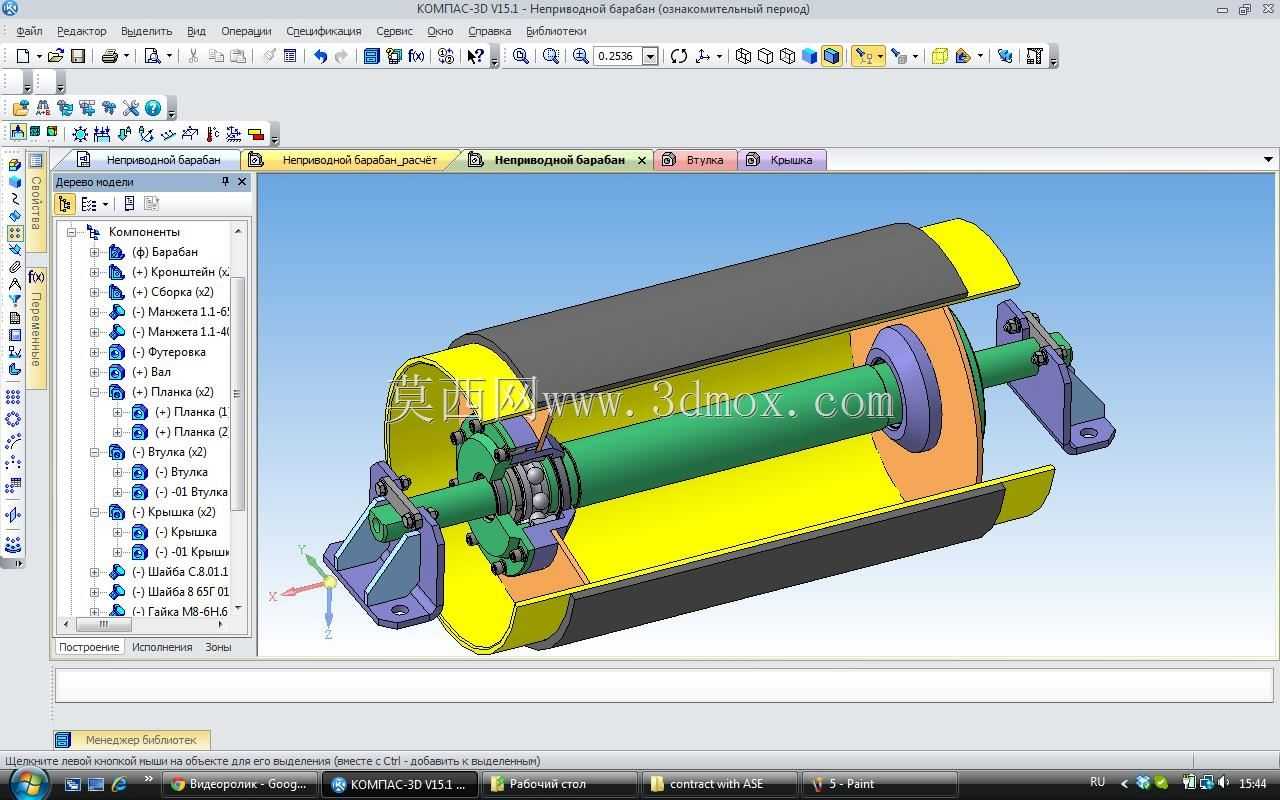The image size is (1280, 800).
Task: Switch to the Неприводной барабан_расчёт document tab
Action: [x=359, y=160]
